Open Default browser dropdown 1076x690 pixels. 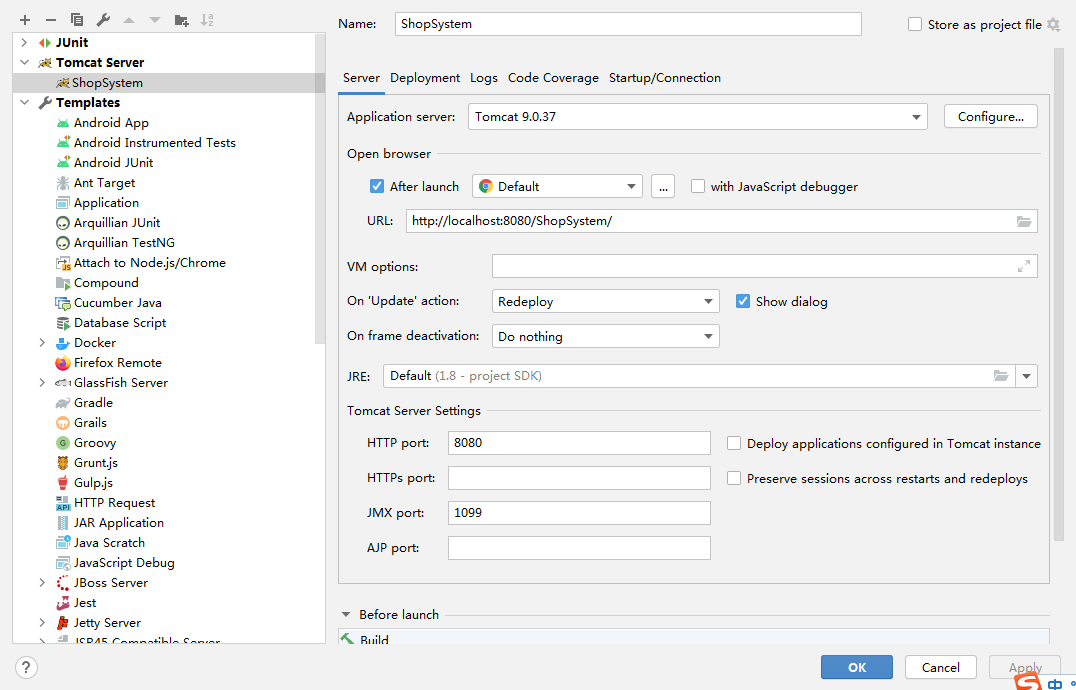coord(557,187)
